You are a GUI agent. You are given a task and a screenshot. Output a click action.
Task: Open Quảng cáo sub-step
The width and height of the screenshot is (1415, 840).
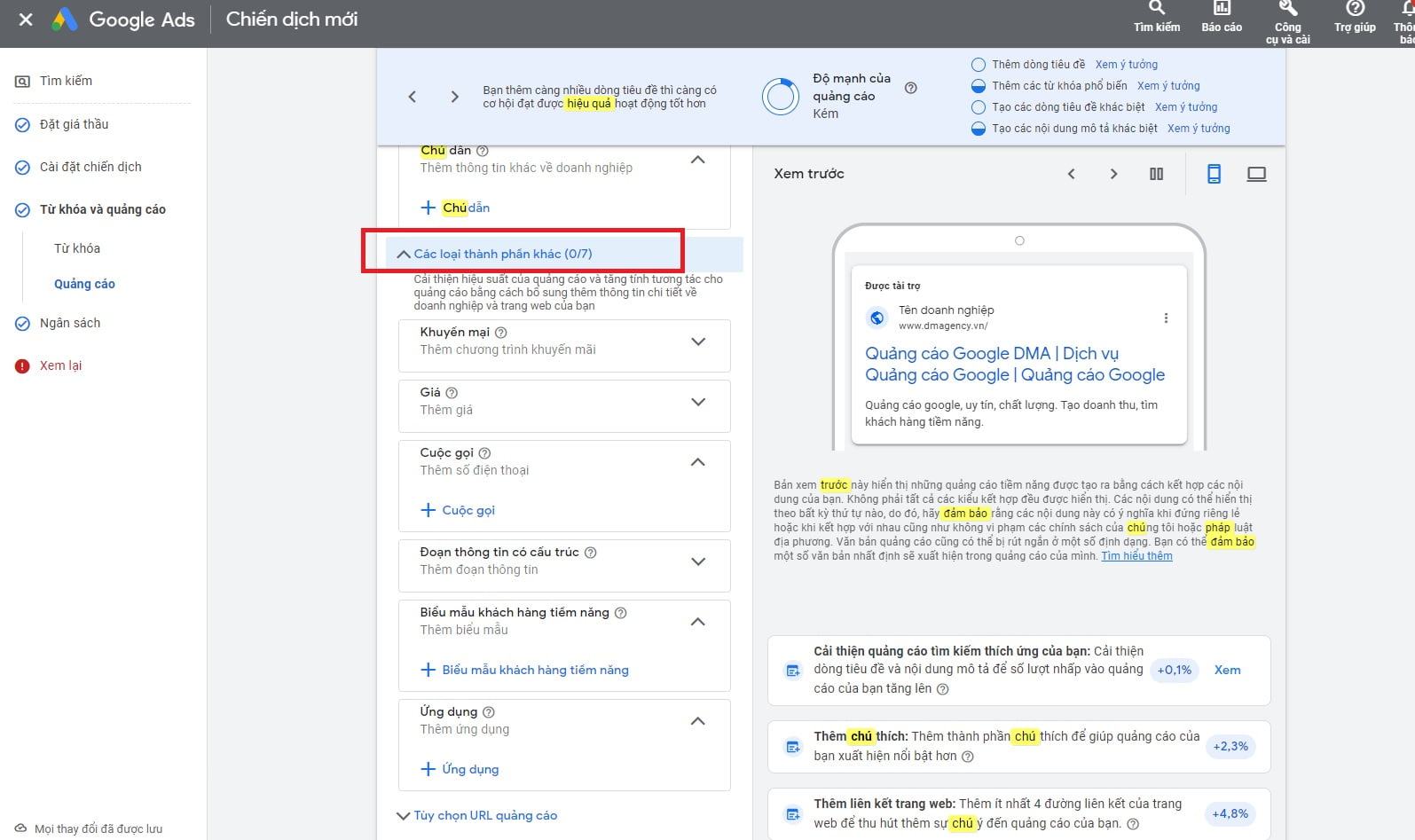tap(84, 284)
